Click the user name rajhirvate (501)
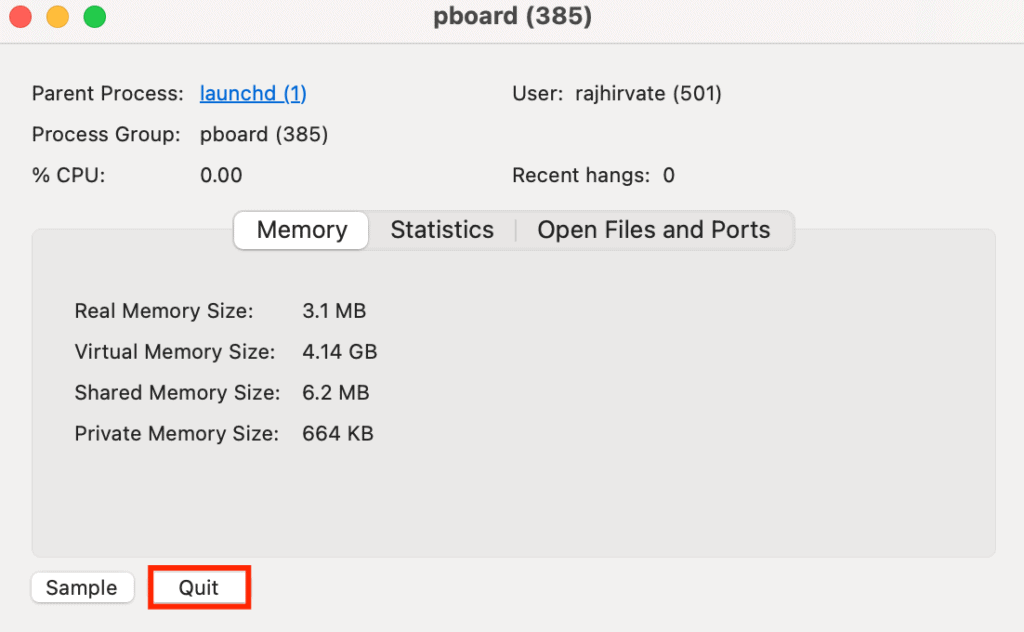 [x=648, y=94]
